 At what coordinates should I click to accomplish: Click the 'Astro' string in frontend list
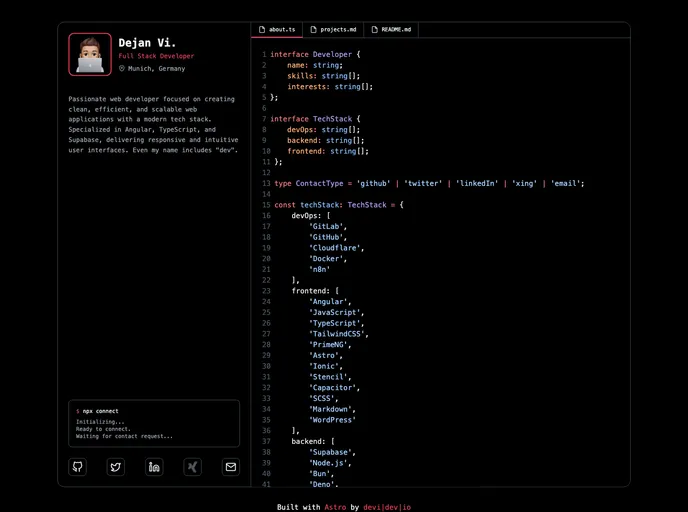(326, 355)
